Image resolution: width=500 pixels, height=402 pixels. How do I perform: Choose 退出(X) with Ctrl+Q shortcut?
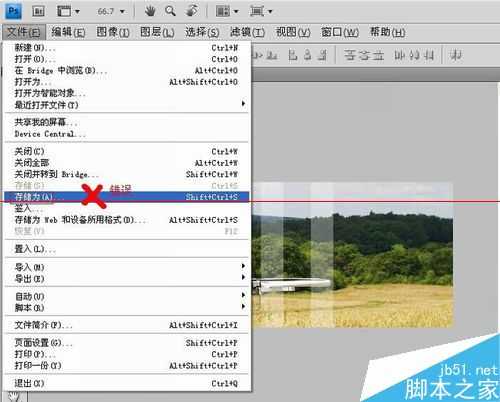(x=127, y=383)
